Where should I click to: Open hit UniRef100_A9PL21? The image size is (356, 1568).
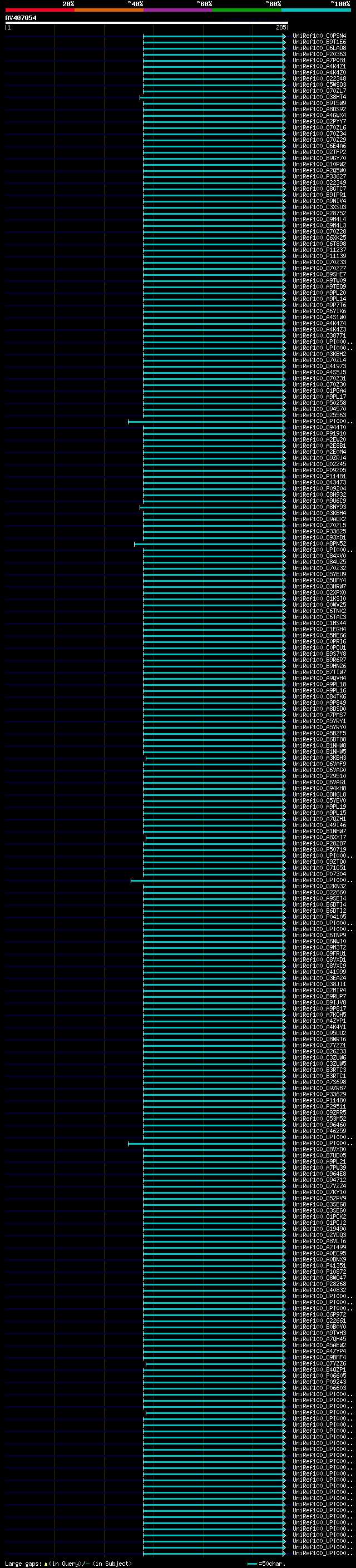319,1161
